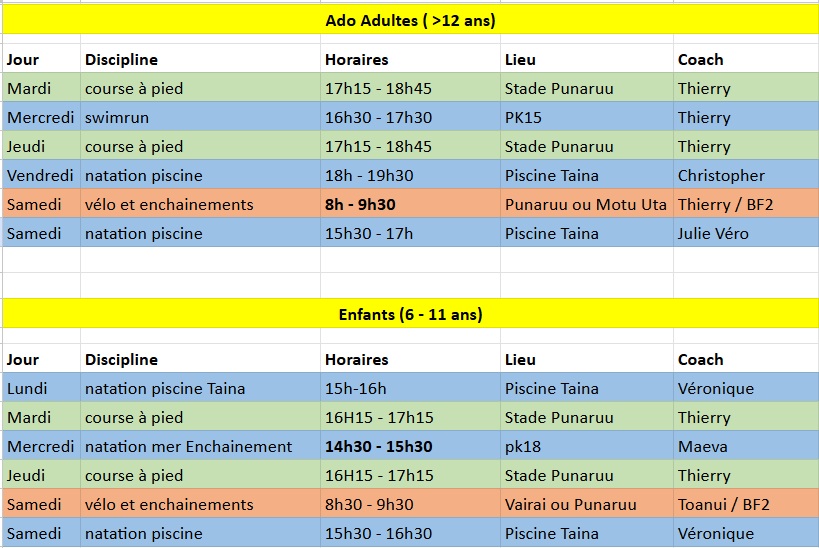Select the 'Toanui / BF2' coach cell
This screenshot has width=819, height=548.
(746, 504)
